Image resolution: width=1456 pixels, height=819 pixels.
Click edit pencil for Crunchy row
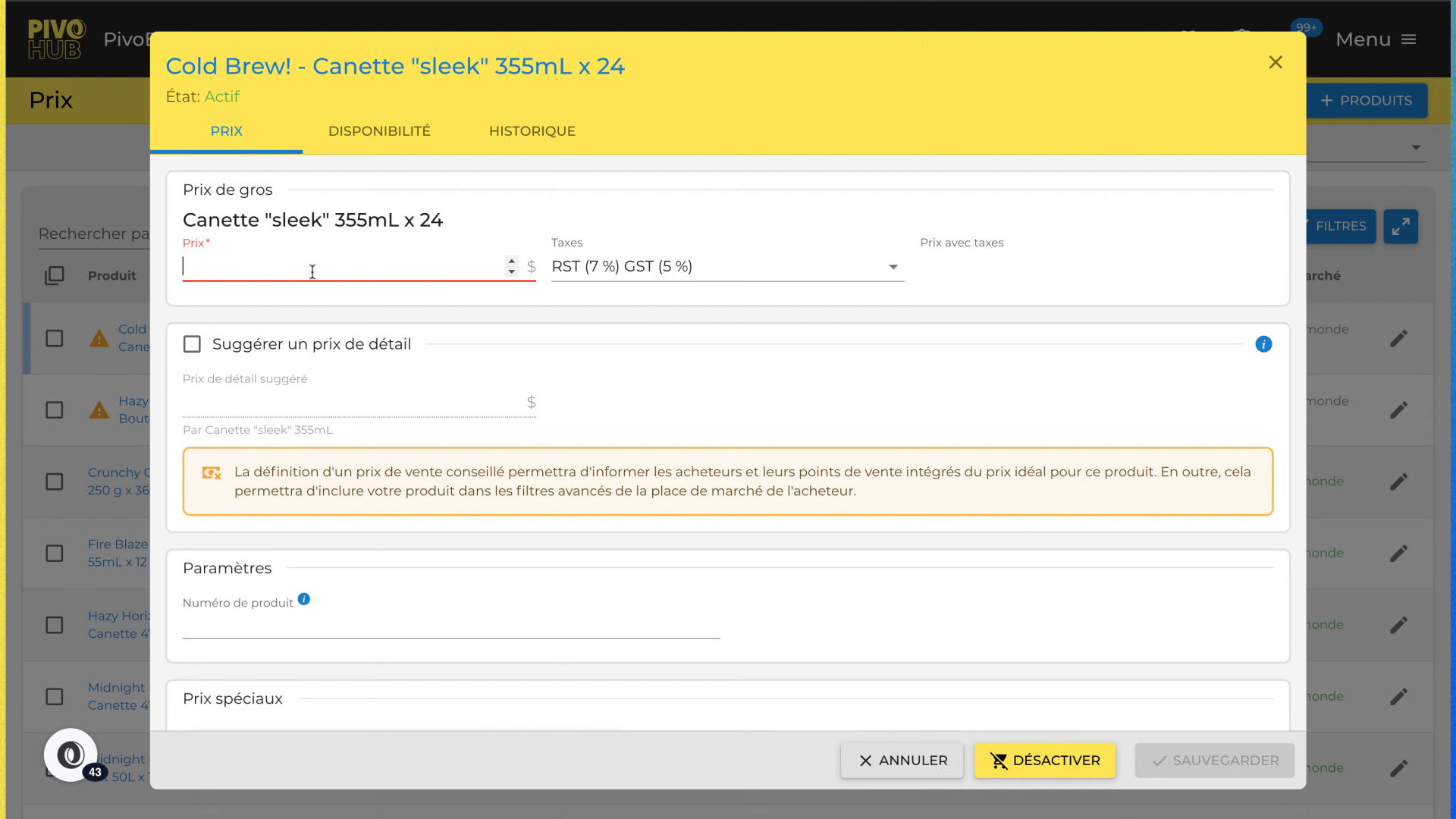pos(1398,482)
